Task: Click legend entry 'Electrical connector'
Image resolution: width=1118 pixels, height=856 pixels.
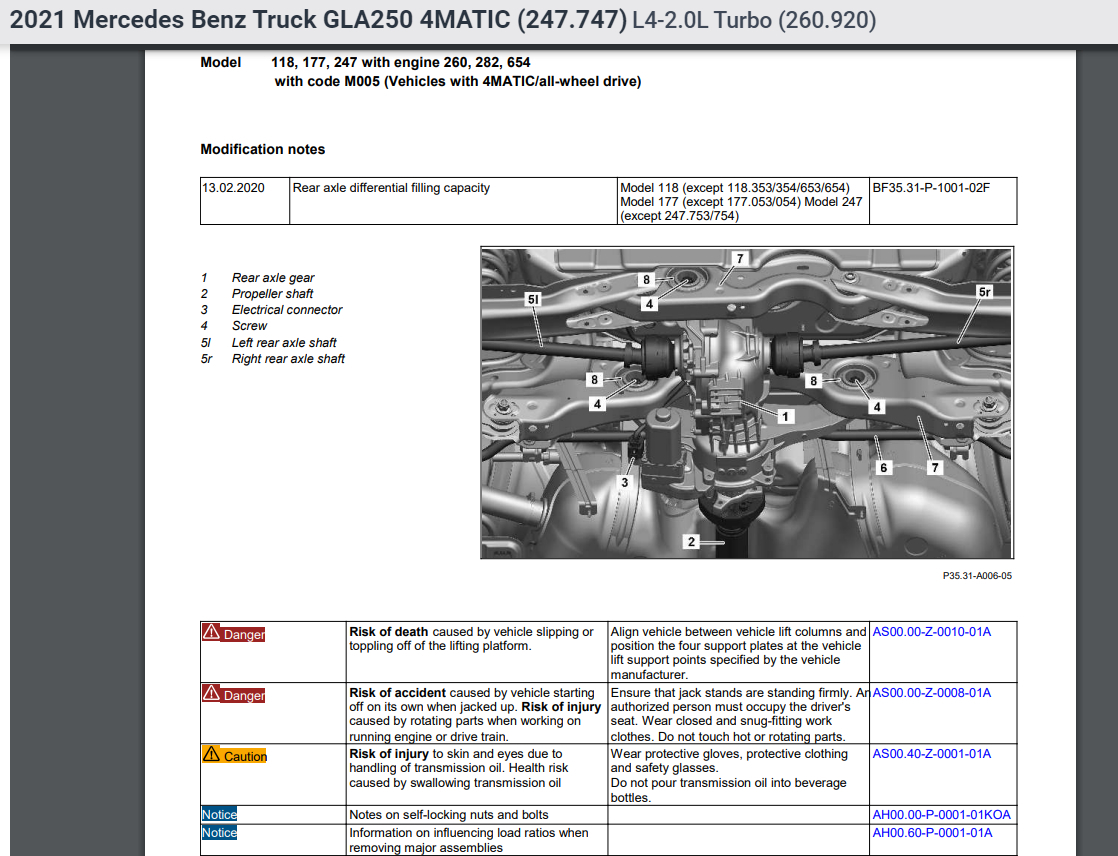Action: pyautogui.click(x=287, y=310)
